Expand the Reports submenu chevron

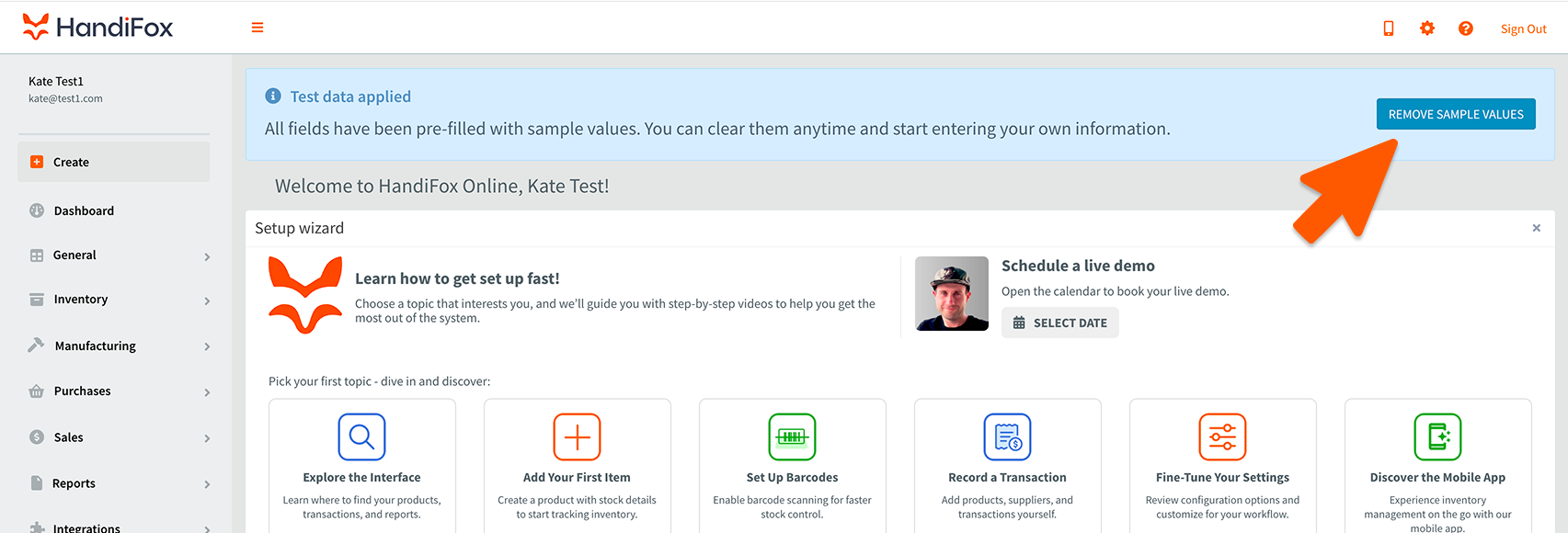[x=207, y=484]
